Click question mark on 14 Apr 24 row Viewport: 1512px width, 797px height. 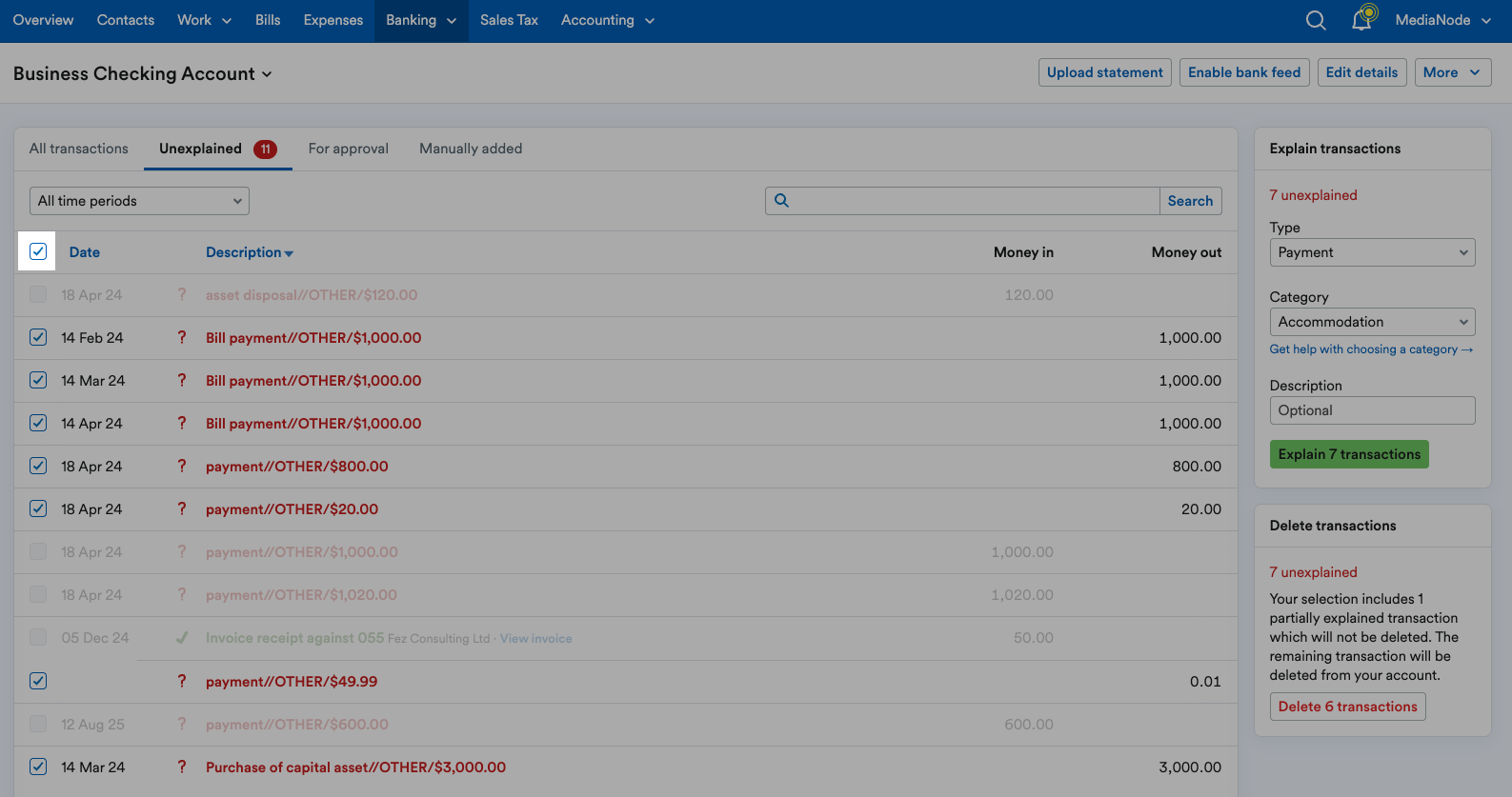[x=182, y=424]
